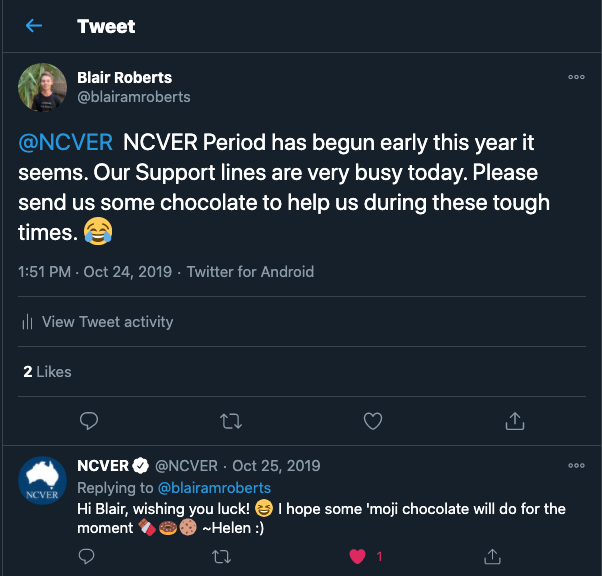Like Blair Roberts' main tweet
Viewport: 602px width, 576px height.
372,421
